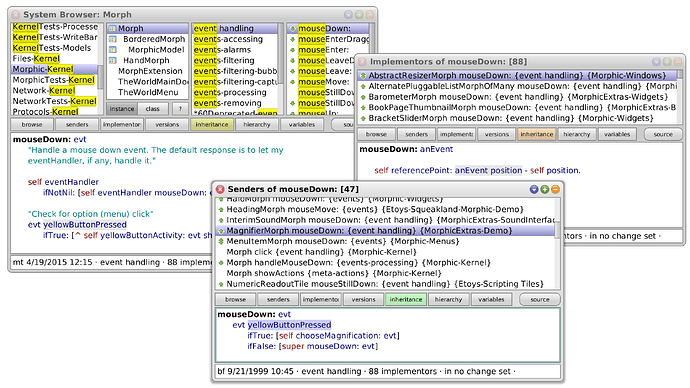Collapse the Senders window with orange button
The image size is (690, 388).
[555, 189]
